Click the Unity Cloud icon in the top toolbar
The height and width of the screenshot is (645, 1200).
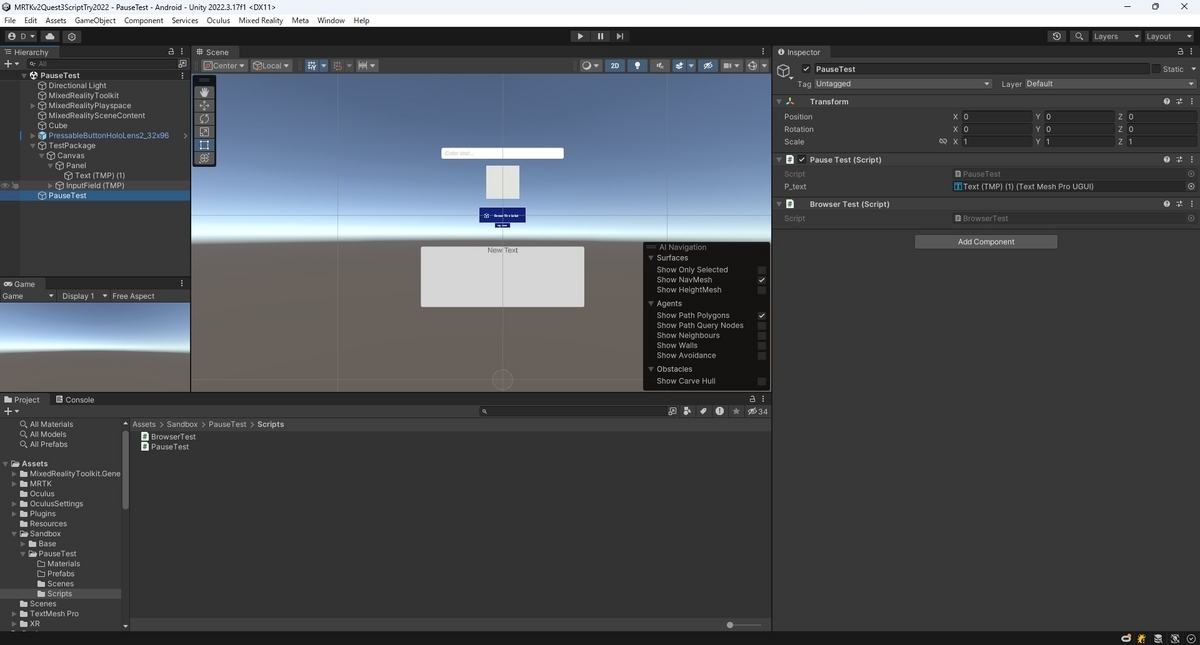(50, 36)
